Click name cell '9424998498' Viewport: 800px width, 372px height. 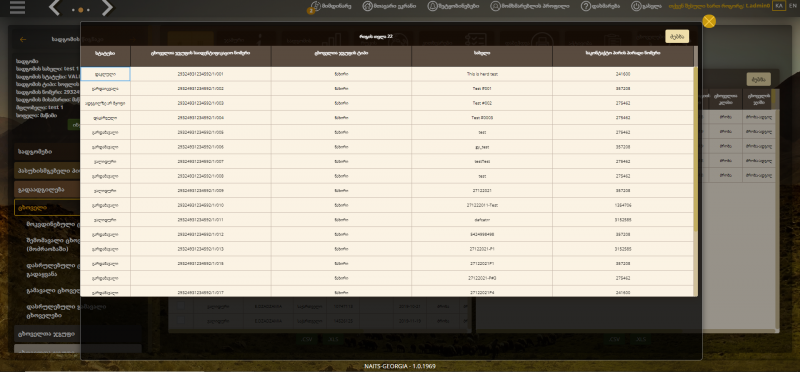pyautogui.click(x=482, y=234)
